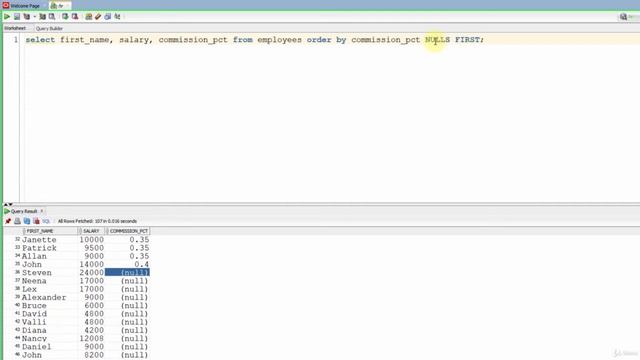Click the Explain Plan toolbar icon

27,17
